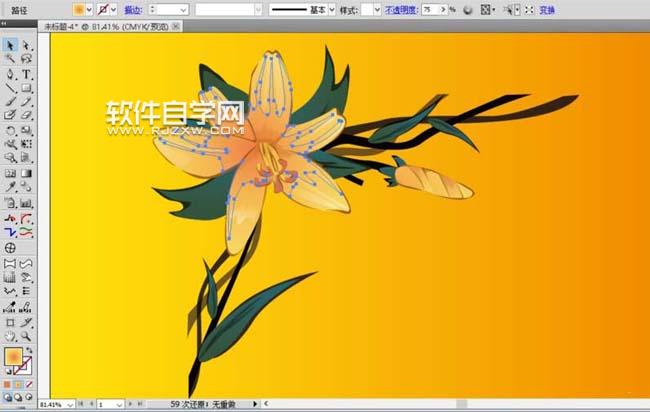
Task: Pick the Line Segment tool
Action: pos(10,88)
